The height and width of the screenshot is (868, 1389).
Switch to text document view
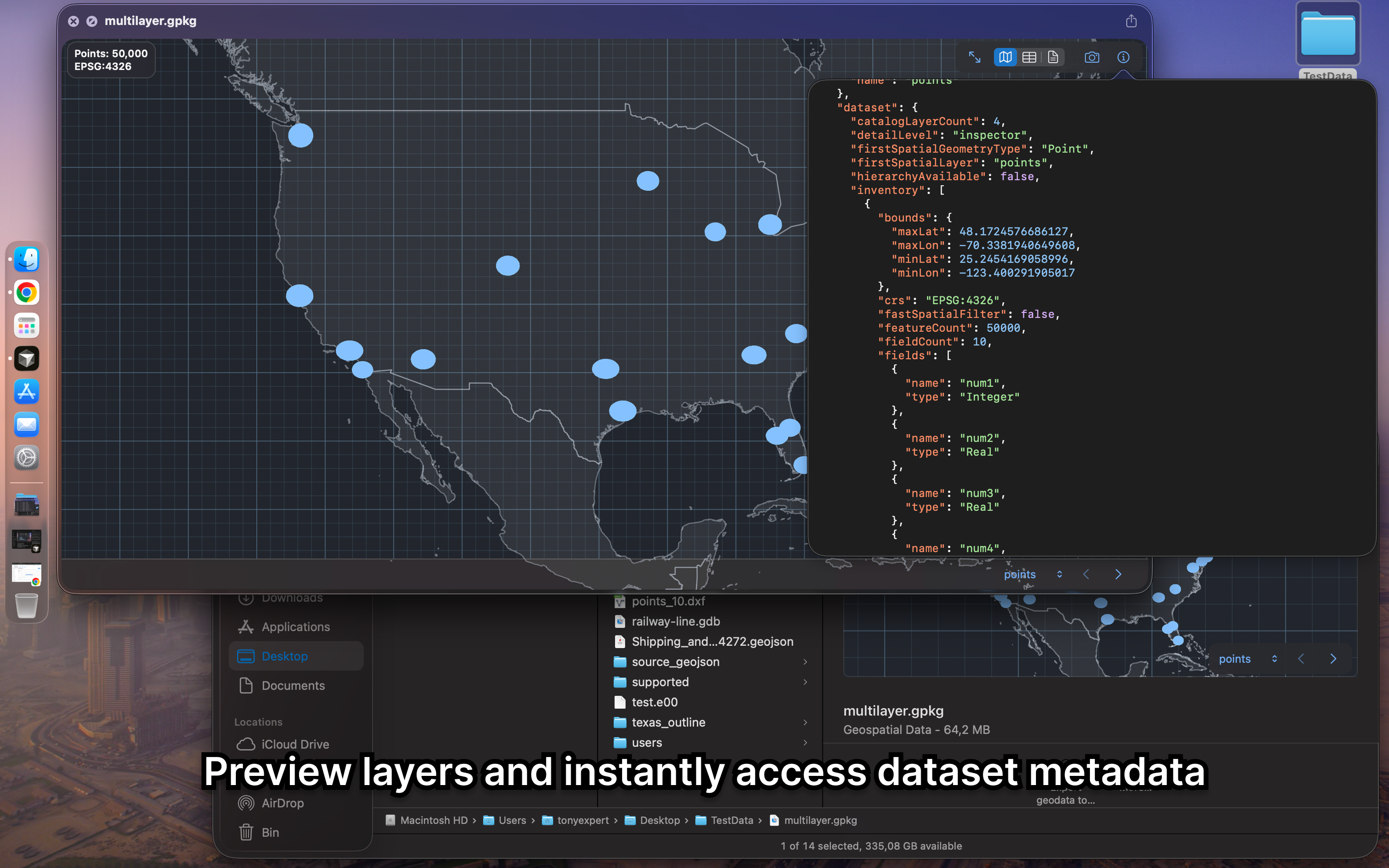point(1053,57)
